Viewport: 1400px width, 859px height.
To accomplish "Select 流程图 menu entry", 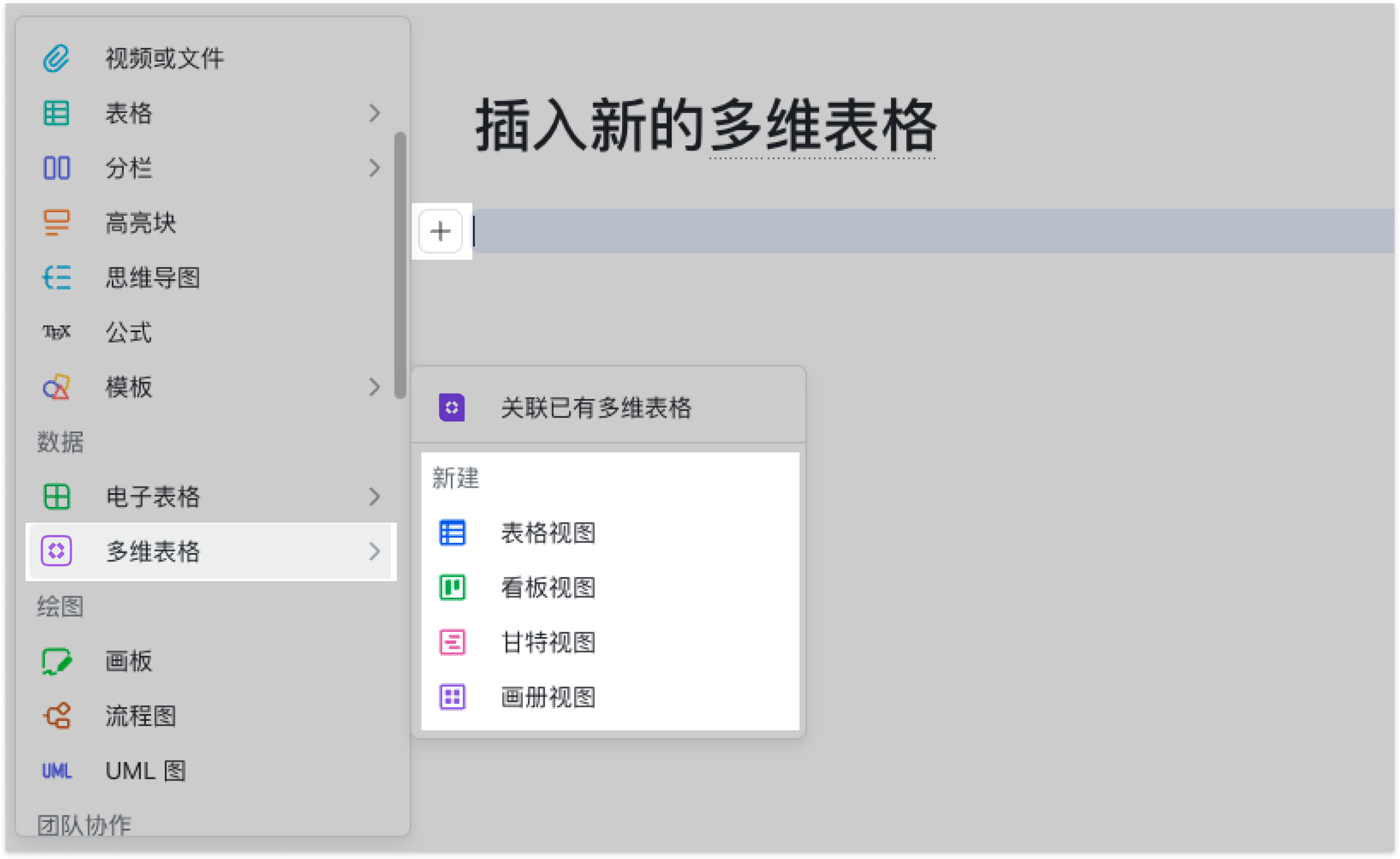I will tap(210, 716).
